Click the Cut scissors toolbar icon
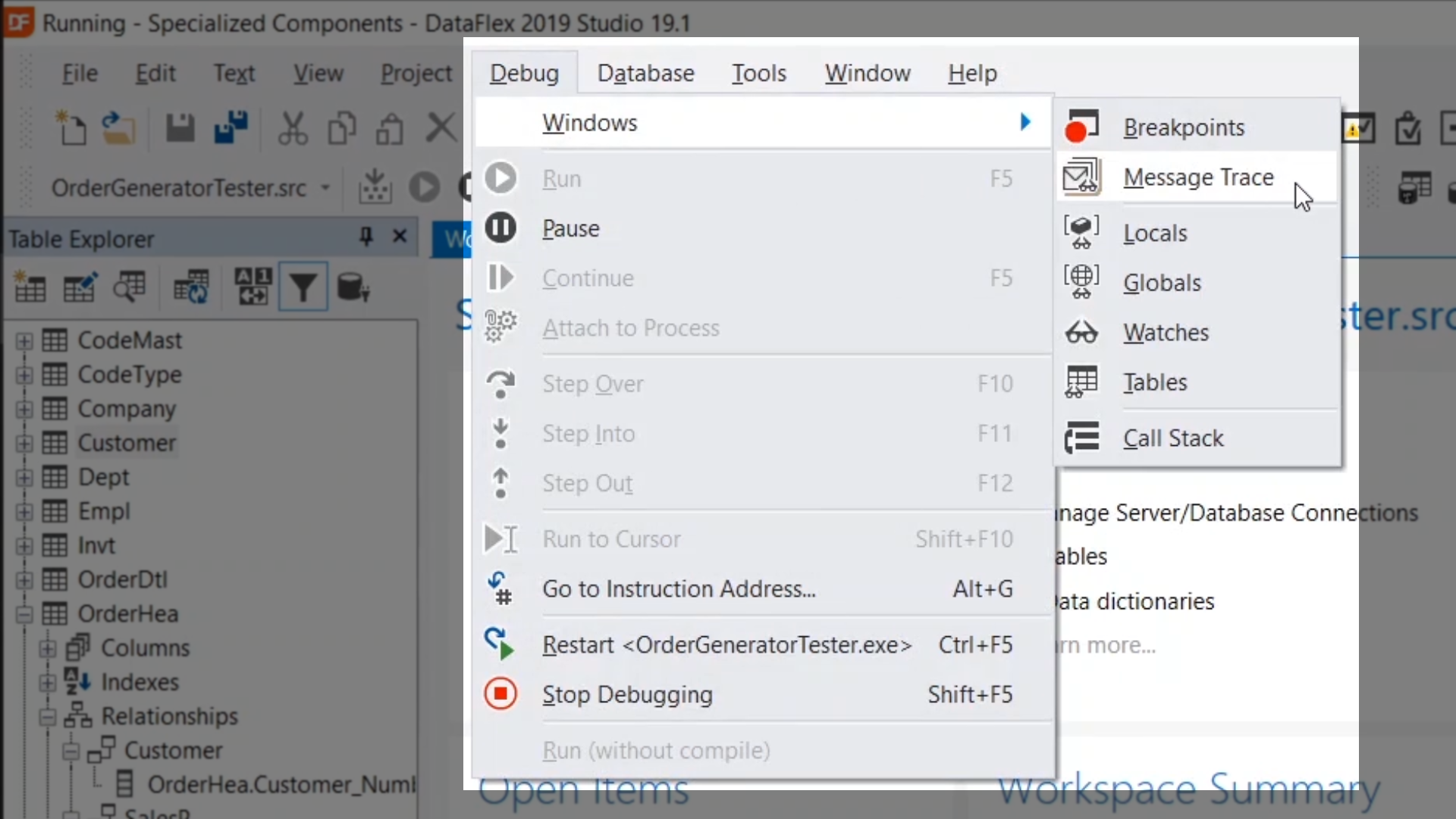This screenshot has width=1456, height=819. click(292, 127)
